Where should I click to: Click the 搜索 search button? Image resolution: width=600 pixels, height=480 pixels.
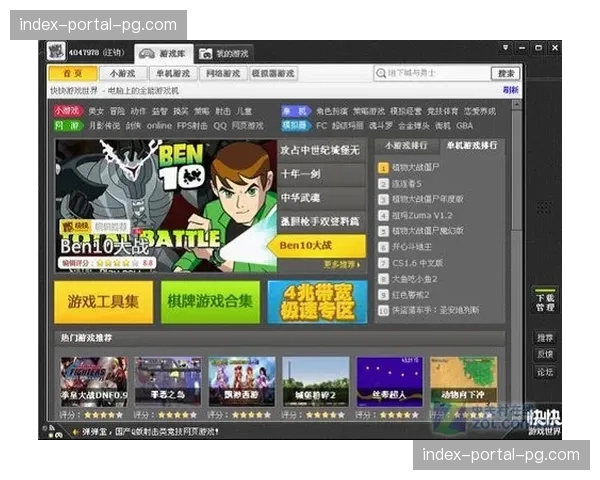505,73
